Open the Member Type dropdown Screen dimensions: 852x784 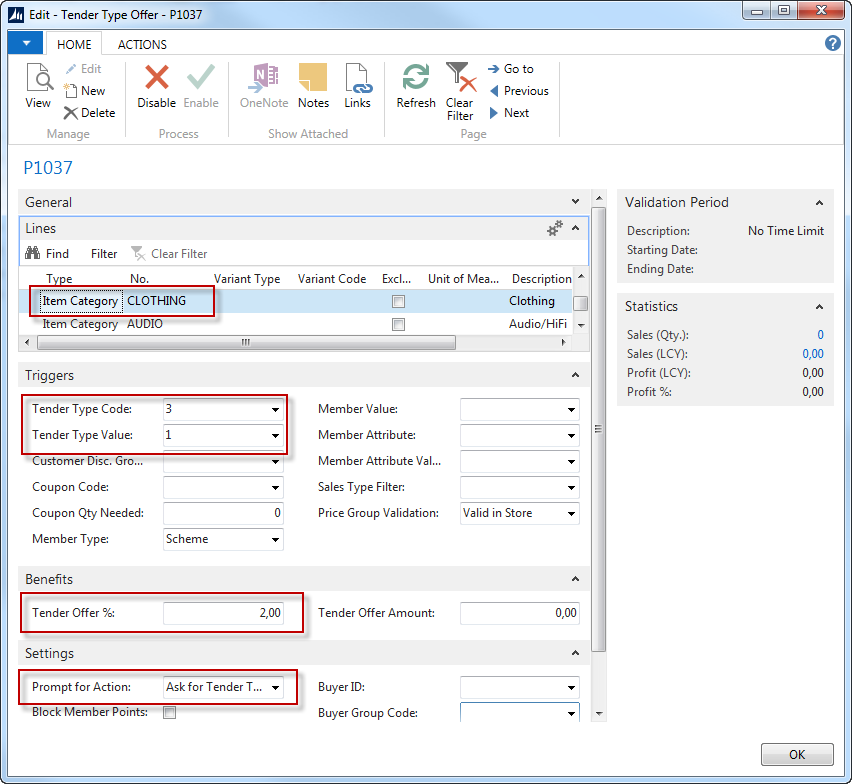[275, 540]
